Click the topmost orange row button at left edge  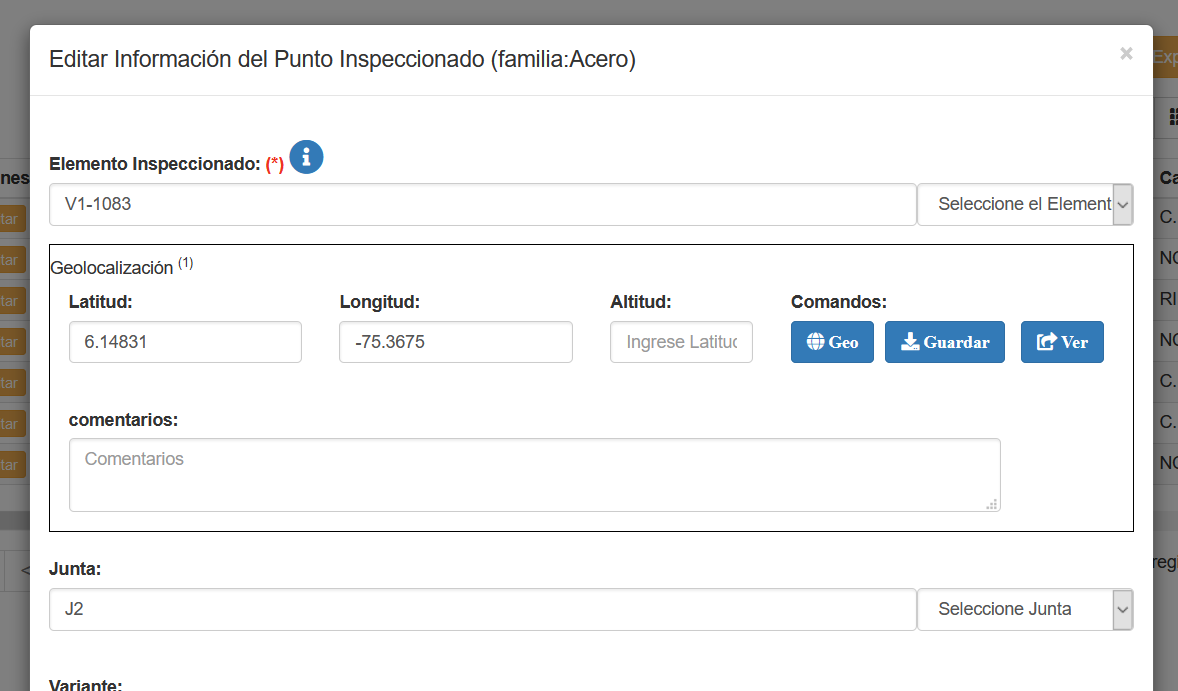coord(12,218)
